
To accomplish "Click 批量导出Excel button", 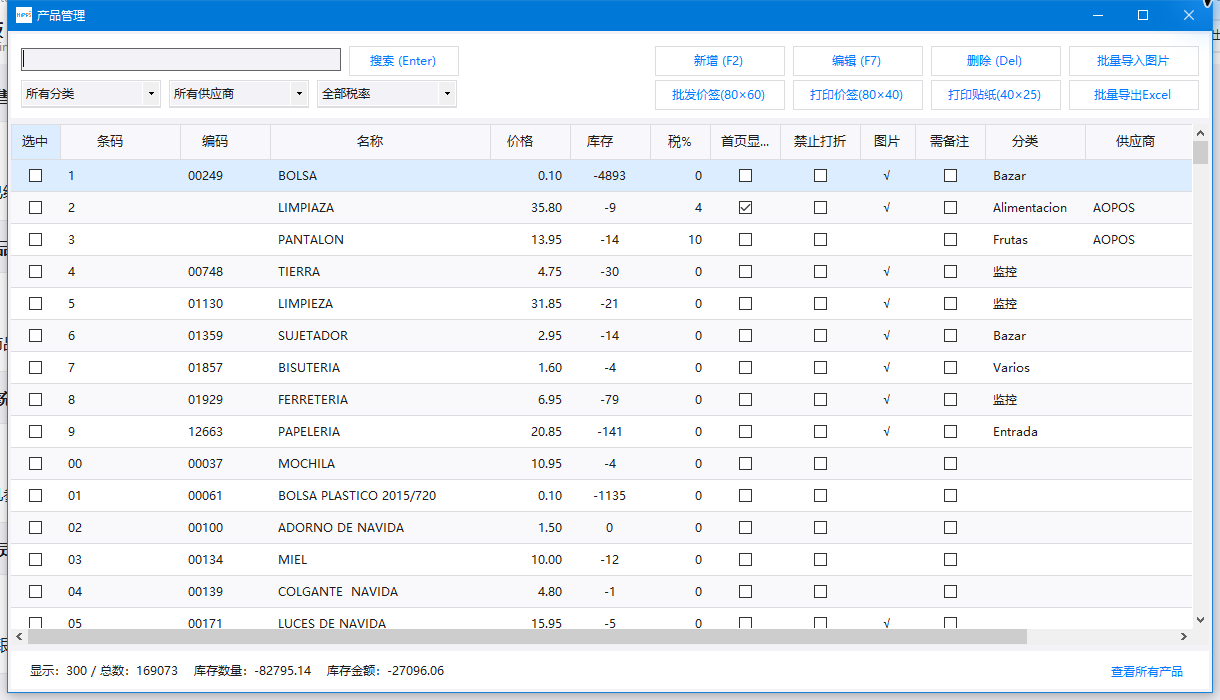I will click(1133, 95).
